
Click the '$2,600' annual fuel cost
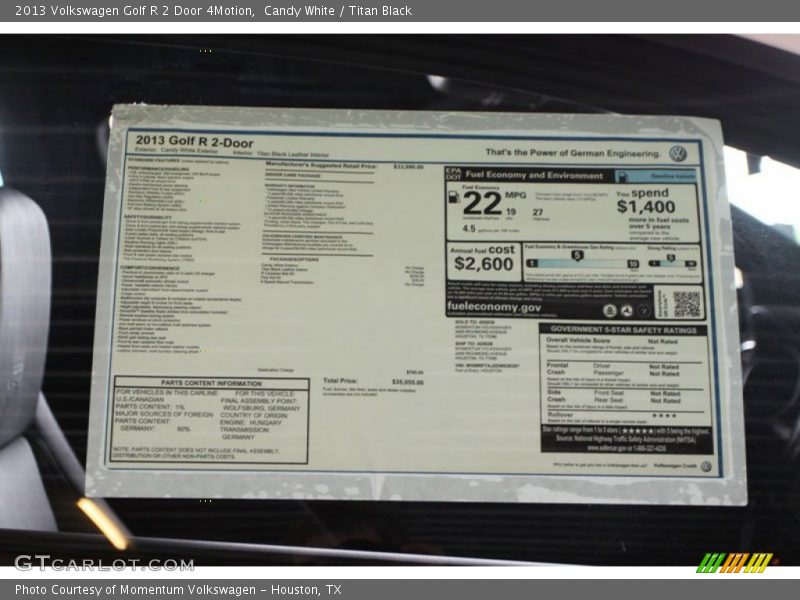point(483,264)
